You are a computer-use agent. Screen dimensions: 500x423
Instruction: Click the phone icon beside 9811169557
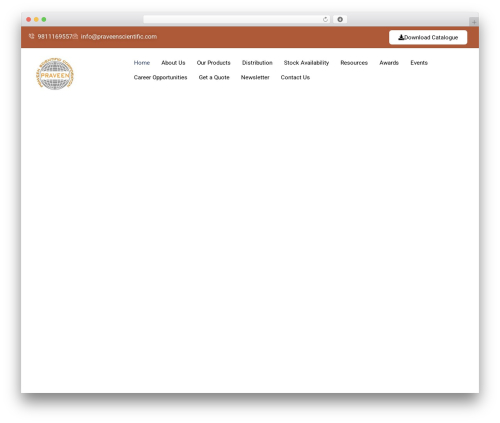click(x=31, y=36)
